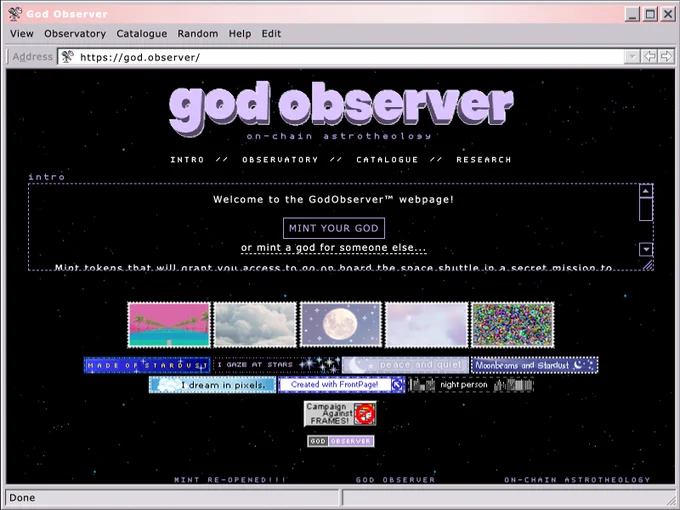Image resolution: width=680 pixels, height=510 pixels.
Task: Go to the CATALOGUE page link
Action: click(x=387, y=160)
